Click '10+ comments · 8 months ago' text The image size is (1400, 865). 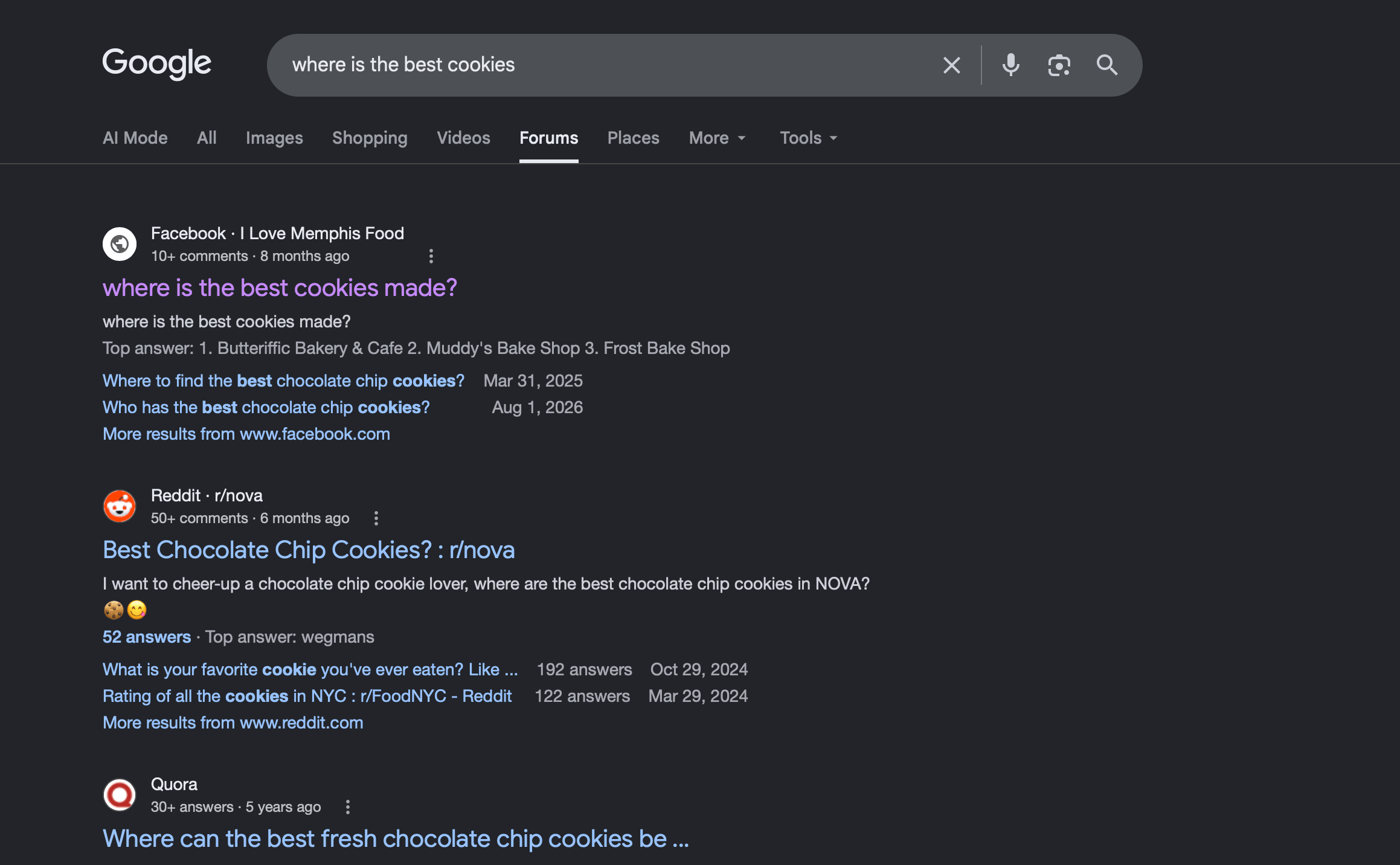[x=250, y=256]
